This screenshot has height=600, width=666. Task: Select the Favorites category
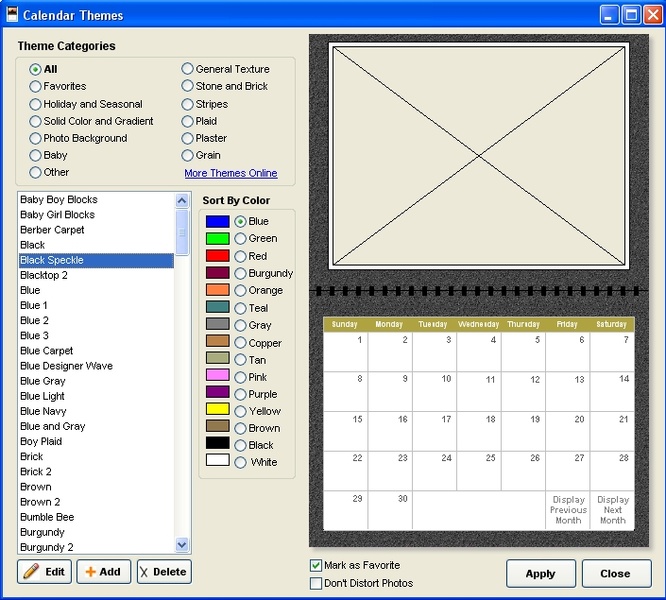coord(35,86)
